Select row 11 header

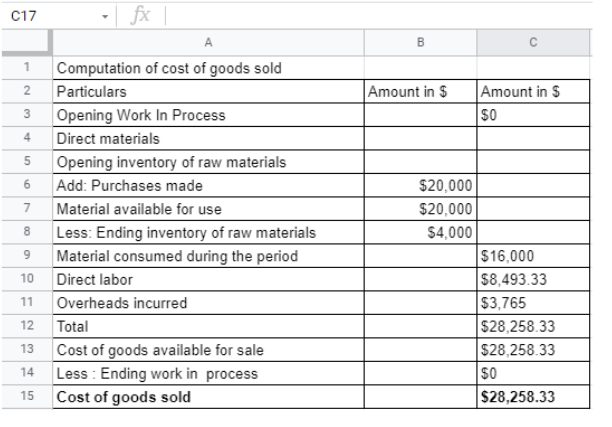[27, 302]
